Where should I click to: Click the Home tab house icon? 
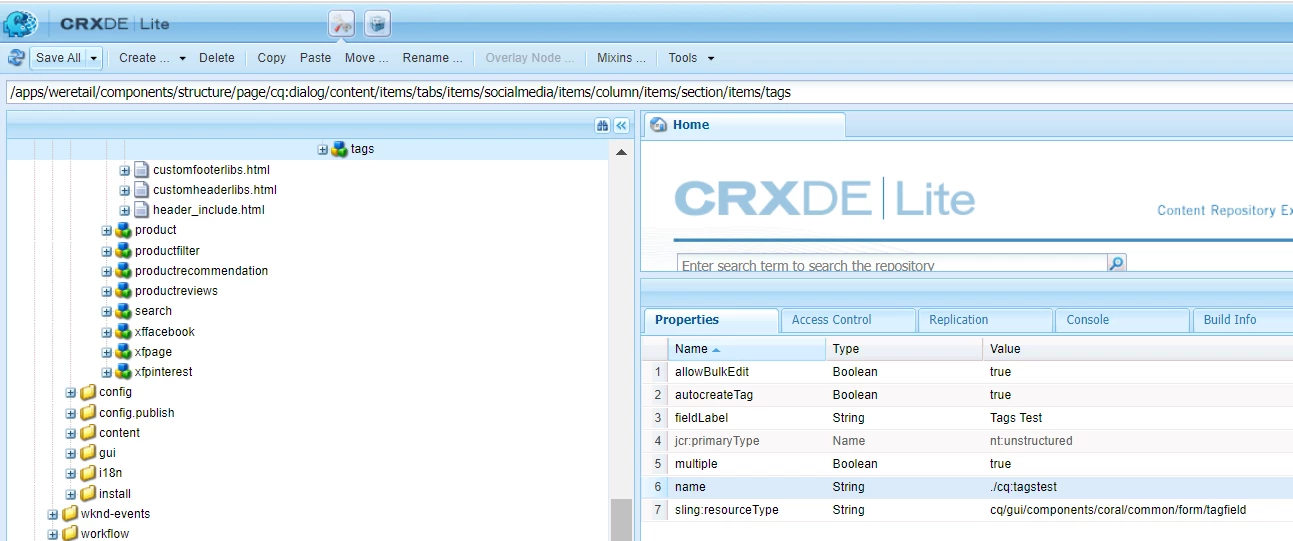(x=658, y=125)
